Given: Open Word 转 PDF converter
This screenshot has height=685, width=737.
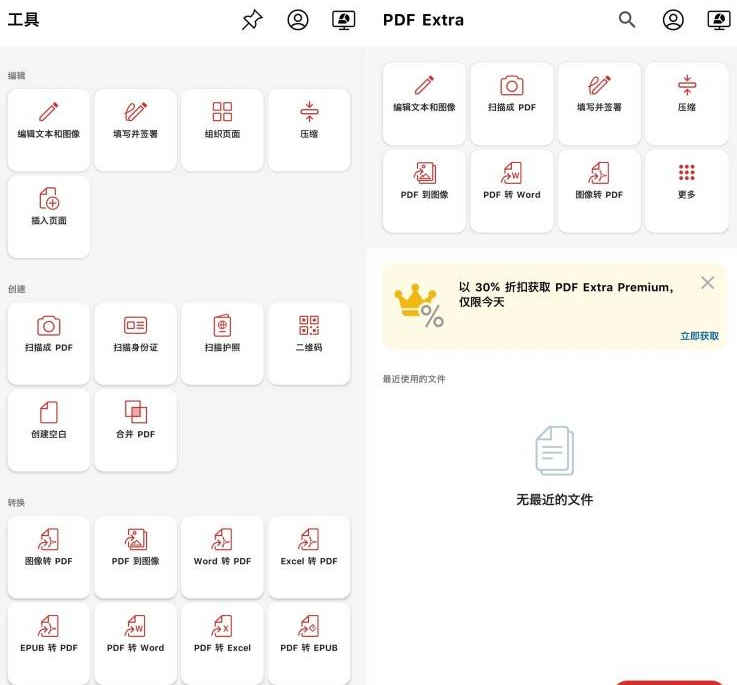Looking at the screenshot, I should (222, 557).
